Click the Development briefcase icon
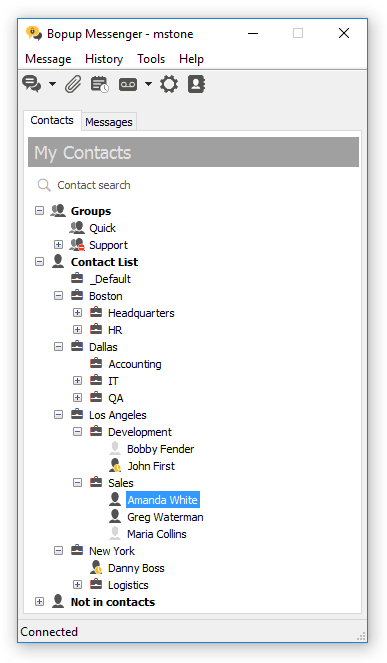Viewport: 387px width, 663px height. coord(96,431)
